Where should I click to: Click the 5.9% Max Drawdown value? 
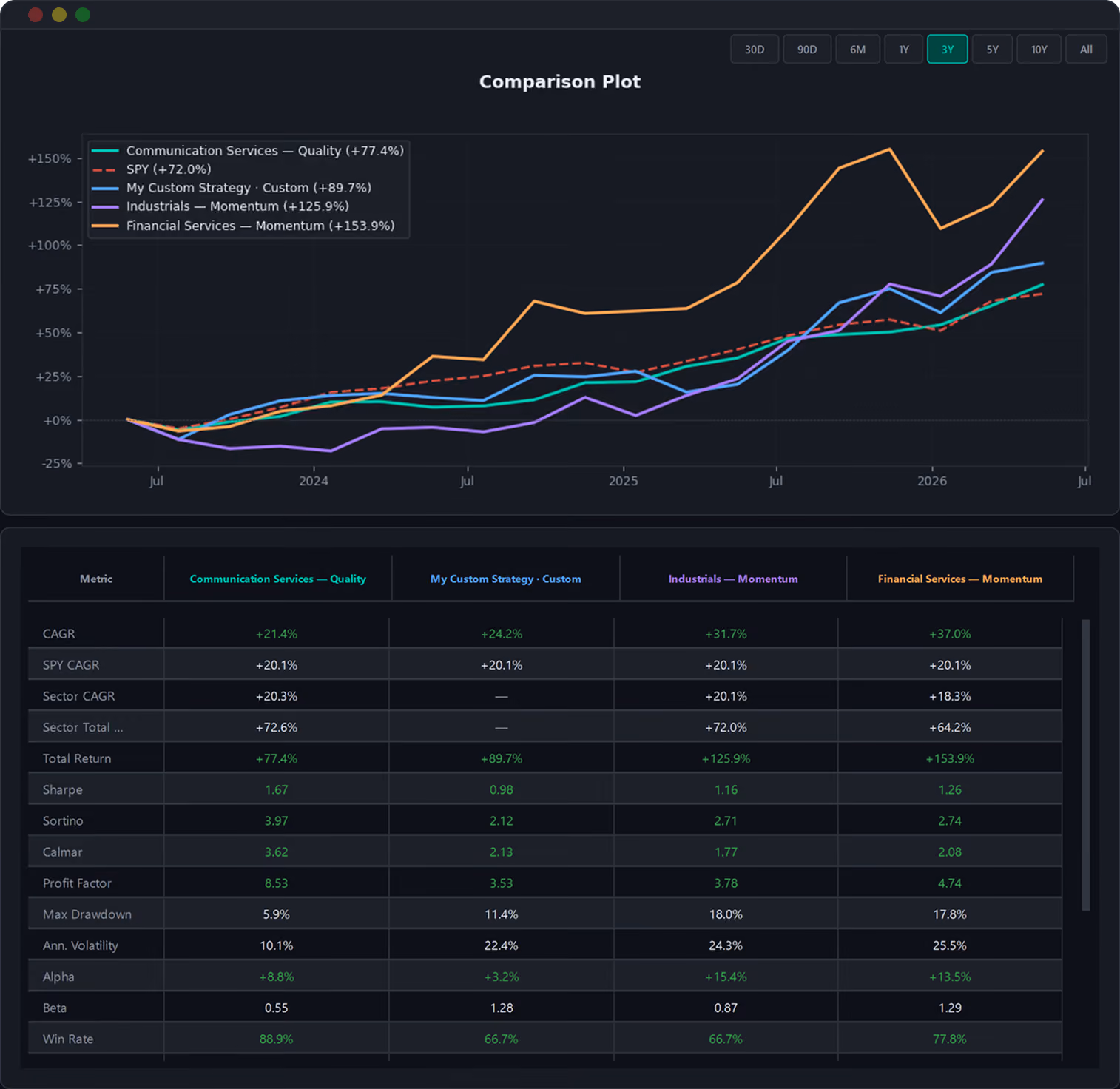pos(277,914)
